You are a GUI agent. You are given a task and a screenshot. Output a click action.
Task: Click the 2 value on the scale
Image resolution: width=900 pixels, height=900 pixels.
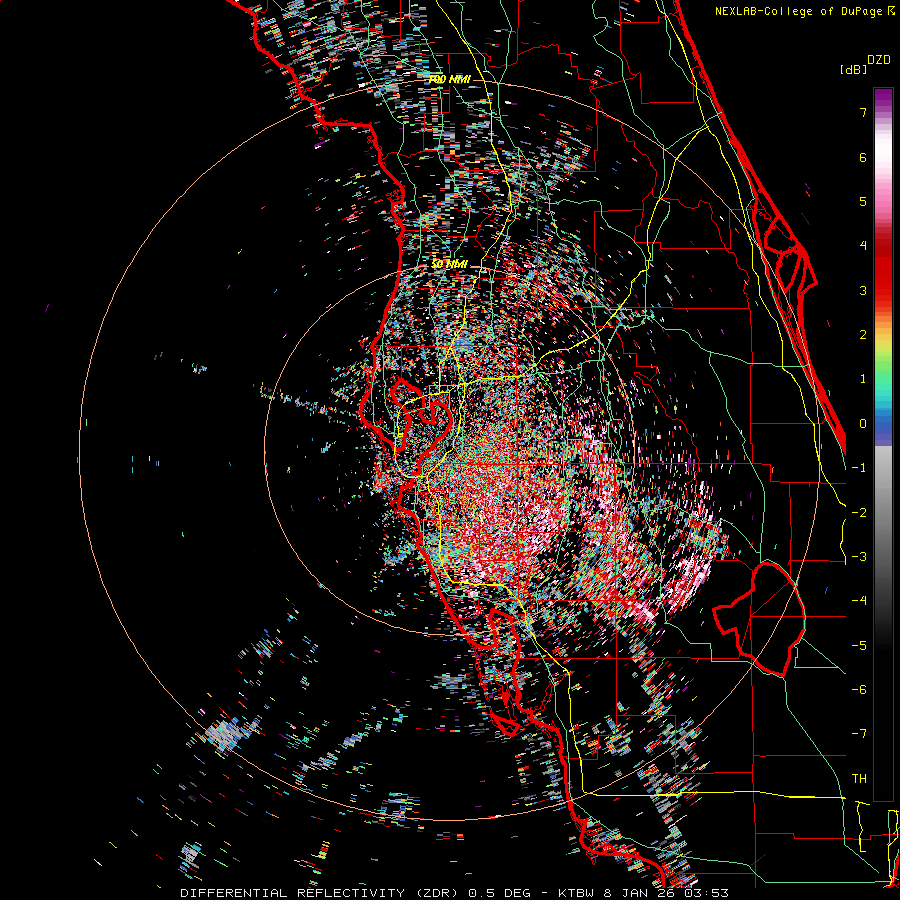coord(862,335)
